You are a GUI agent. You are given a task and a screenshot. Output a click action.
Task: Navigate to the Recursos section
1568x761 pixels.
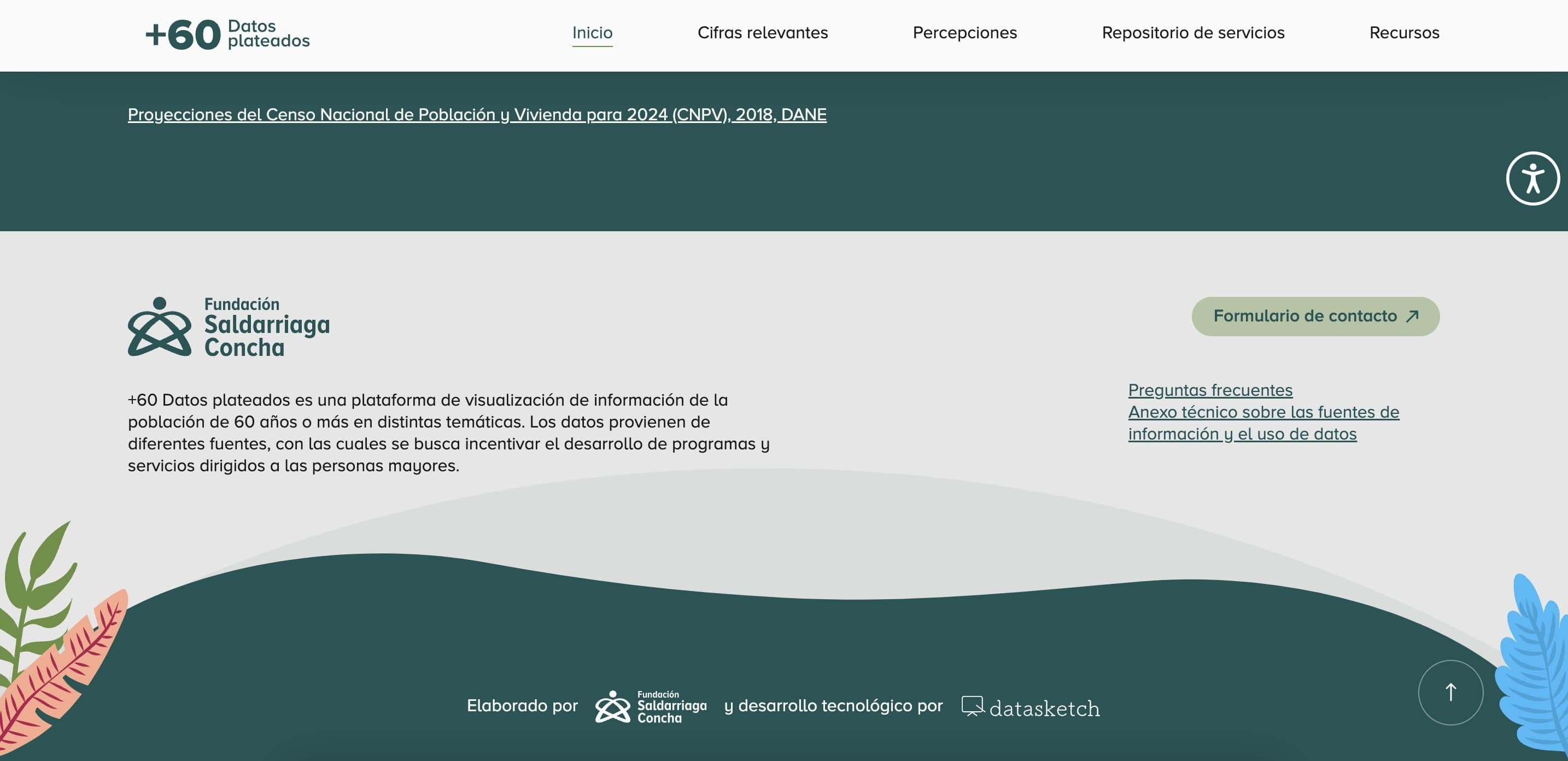(1405, 33)
